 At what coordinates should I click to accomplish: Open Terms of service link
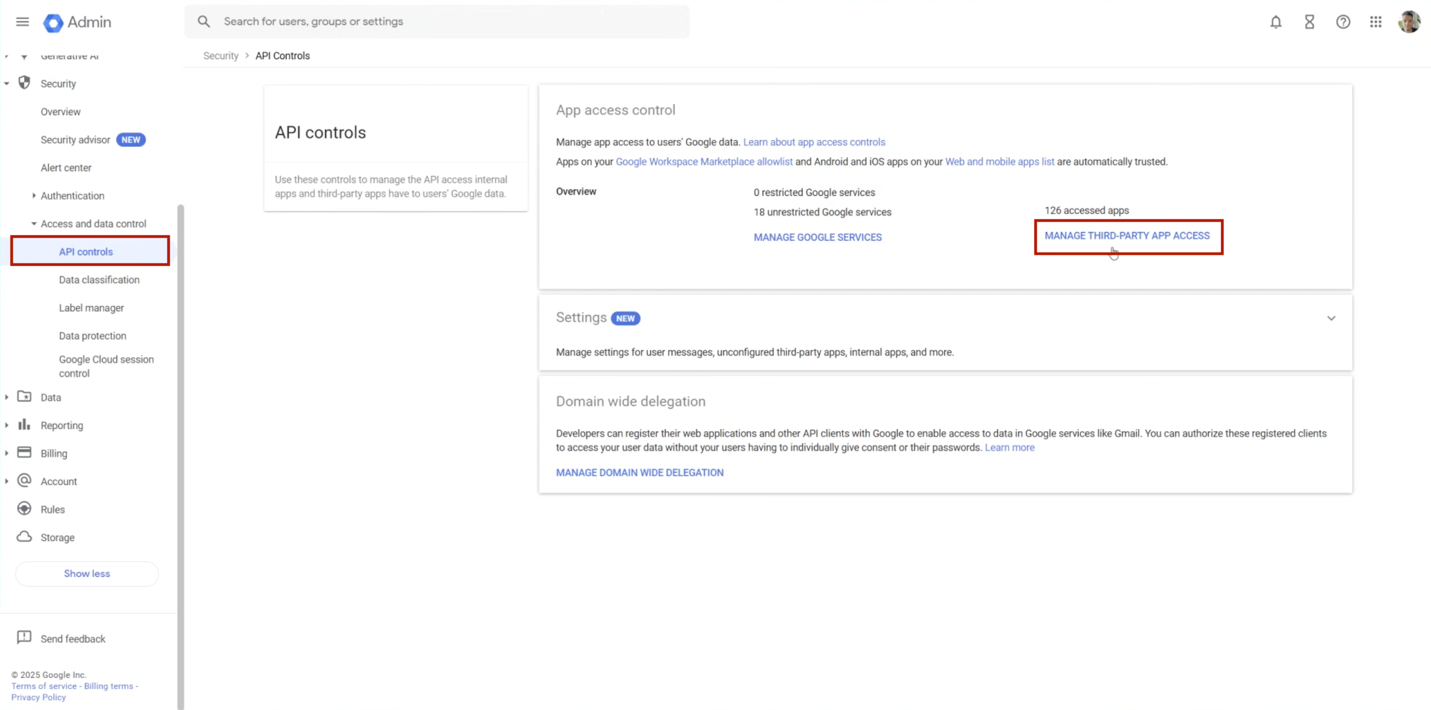pyautogui.click(x=44, y=686)
